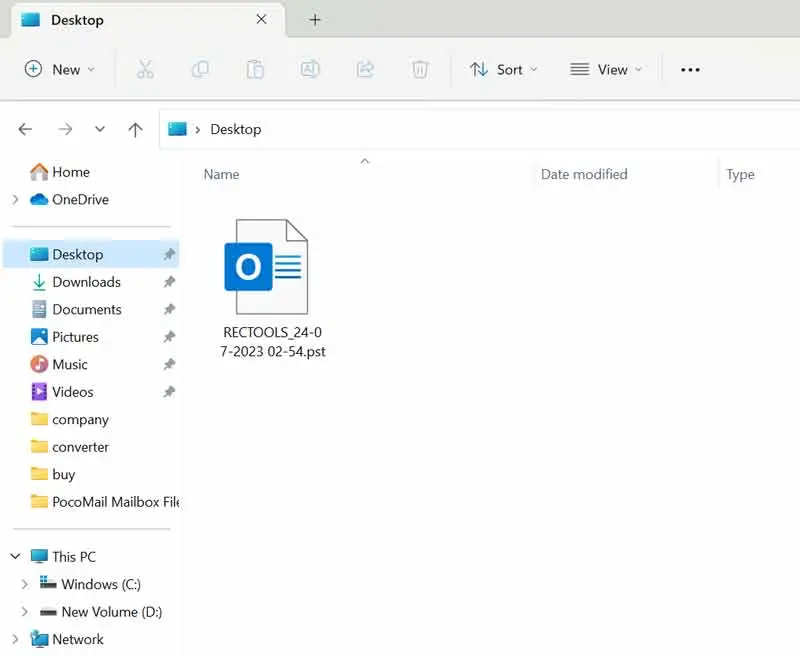Expand the OneDrive tree node
Viewport: 800px width, 656px height.
15,200
